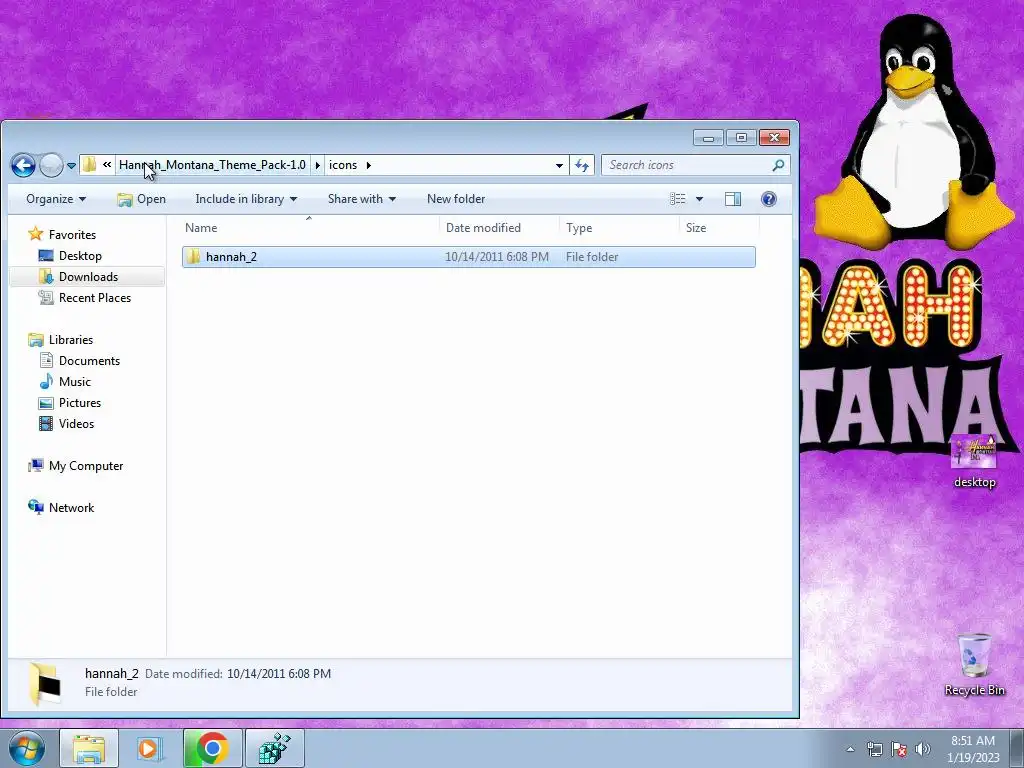1024x768 pixels.
Task: Click the magnifier search icon
Action: [x=778, y=165]
